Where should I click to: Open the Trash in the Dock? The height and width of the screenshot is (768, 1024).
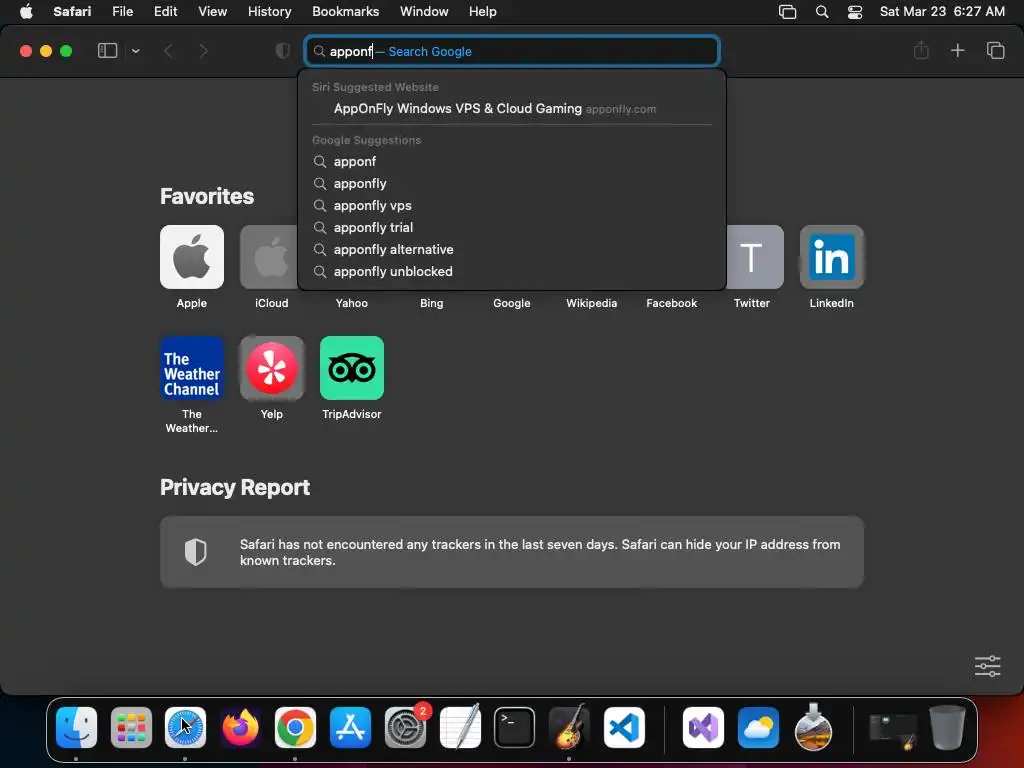click(948, 728)
